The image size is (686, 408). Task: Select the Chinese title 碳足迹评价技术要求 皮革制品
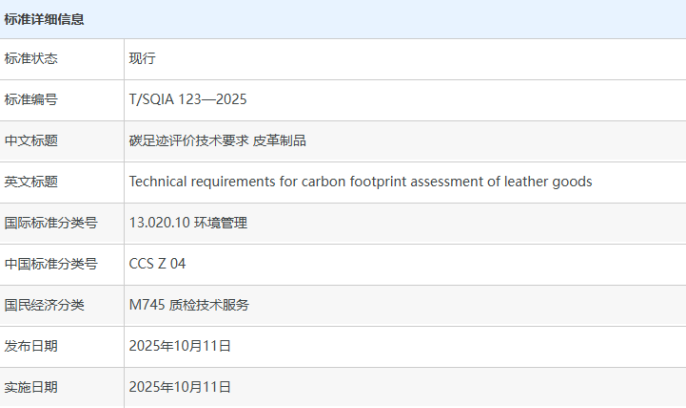(x=217, y=141)
